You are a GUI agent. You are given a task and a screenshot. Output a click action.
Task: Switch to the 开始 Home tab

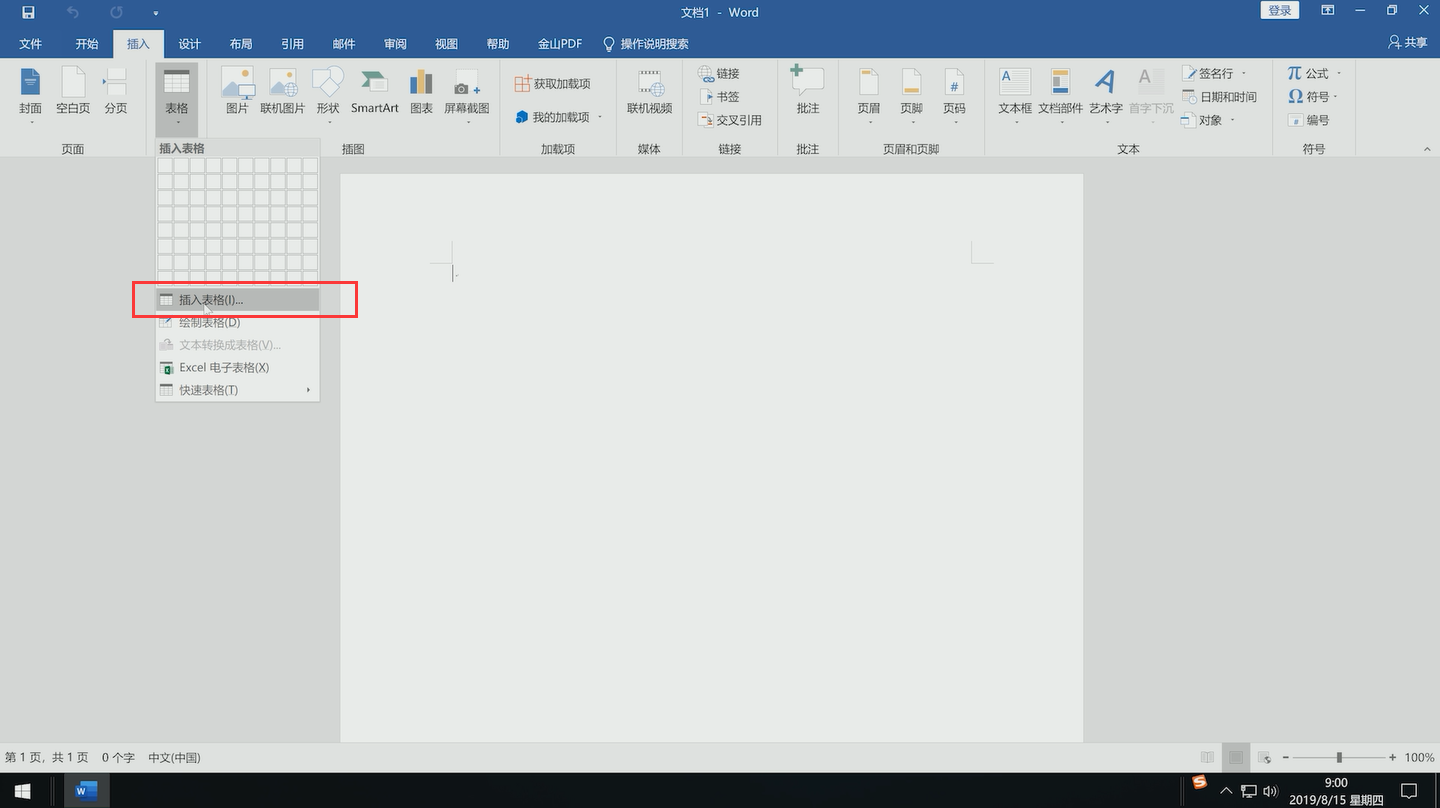pyautogui.click(x=87, y=44)
